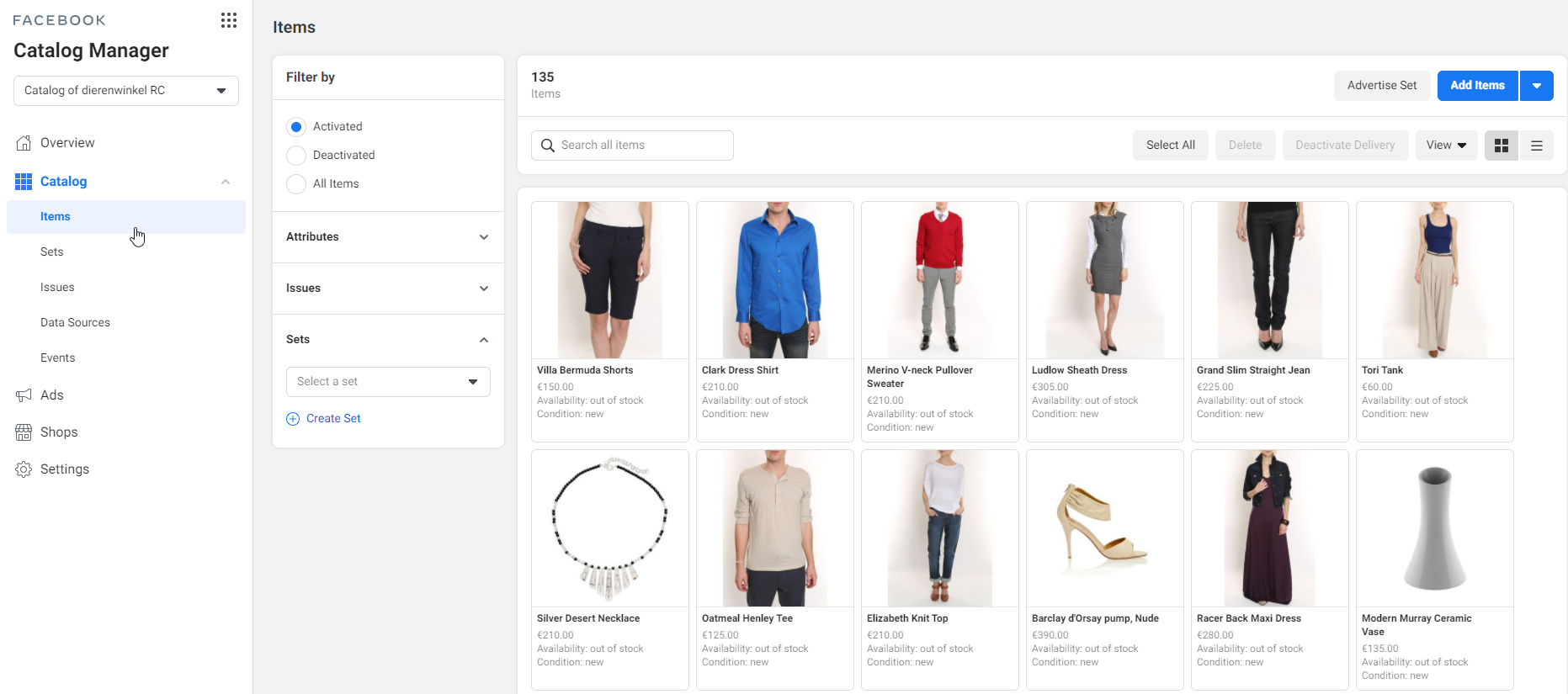Open the Merino V-neck Pullover Sweater image

click(940, 280)
